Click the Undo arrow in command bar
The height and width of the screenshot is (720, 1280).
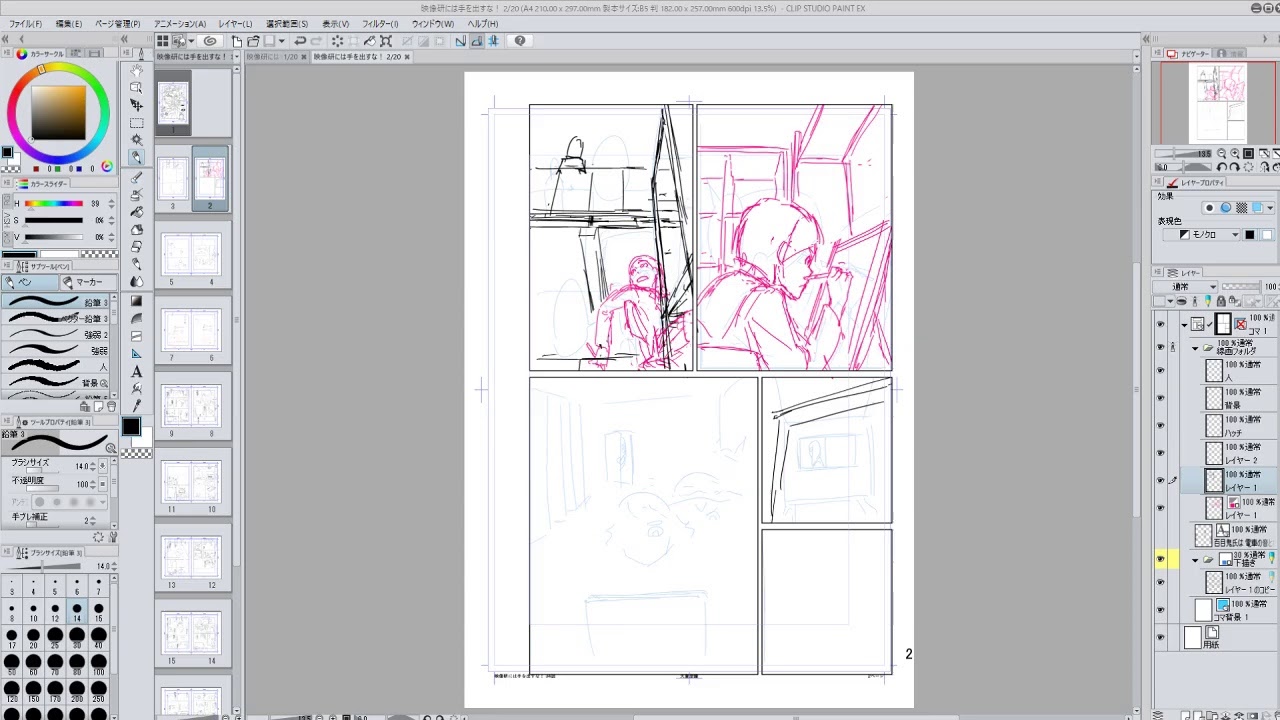(x=300, y=41)
